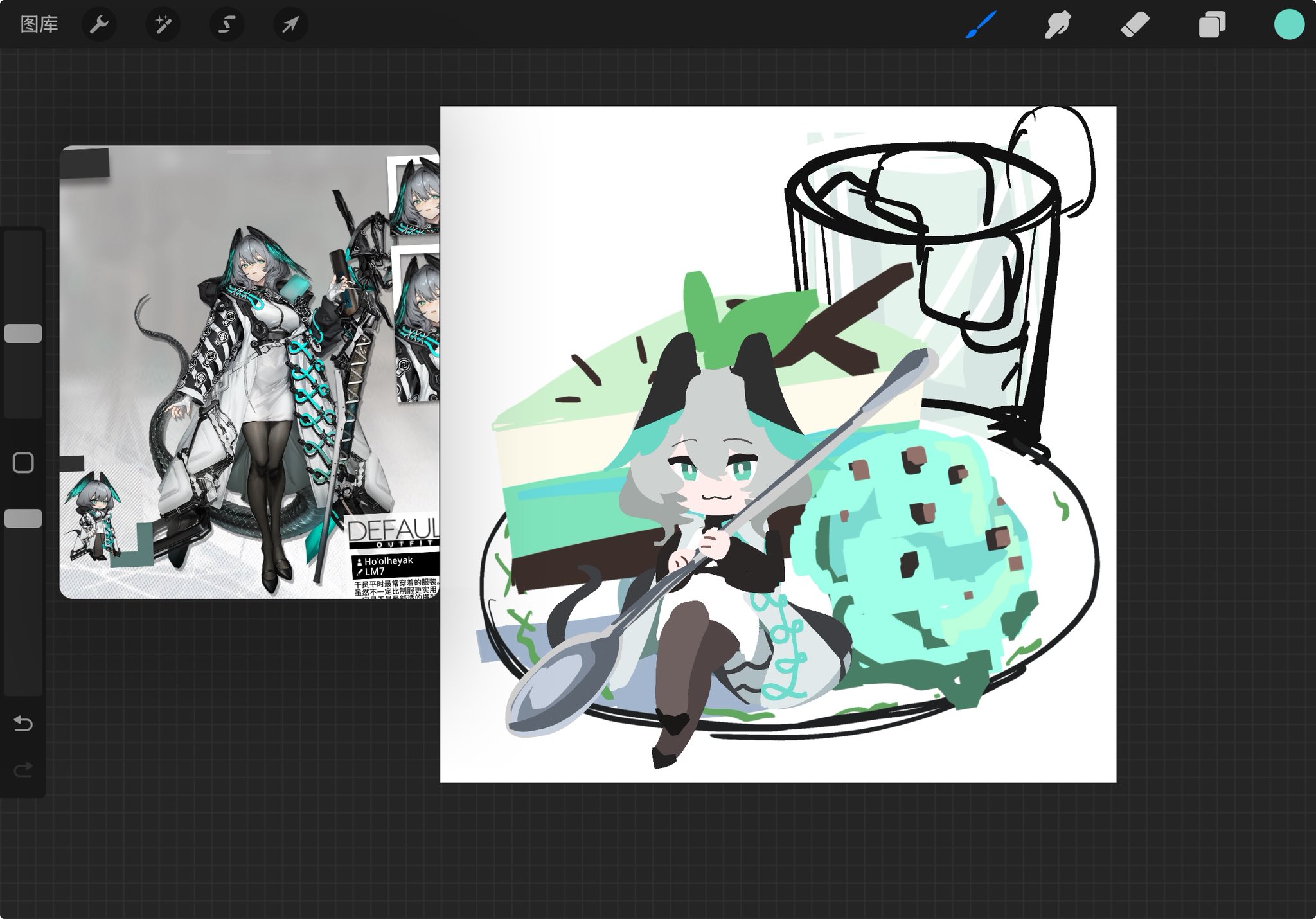Redo the last undone action
Viewport: 1316px width, 919px height.
pos(23,769)
